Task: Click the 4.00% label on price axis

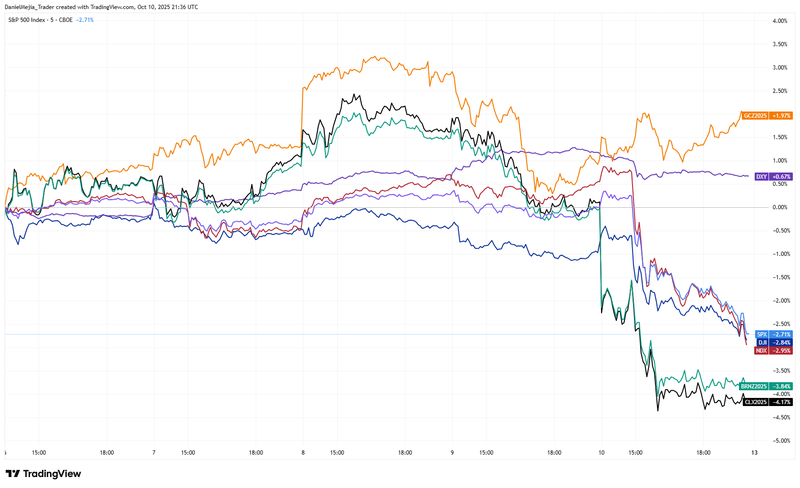Action: point(775,20)
